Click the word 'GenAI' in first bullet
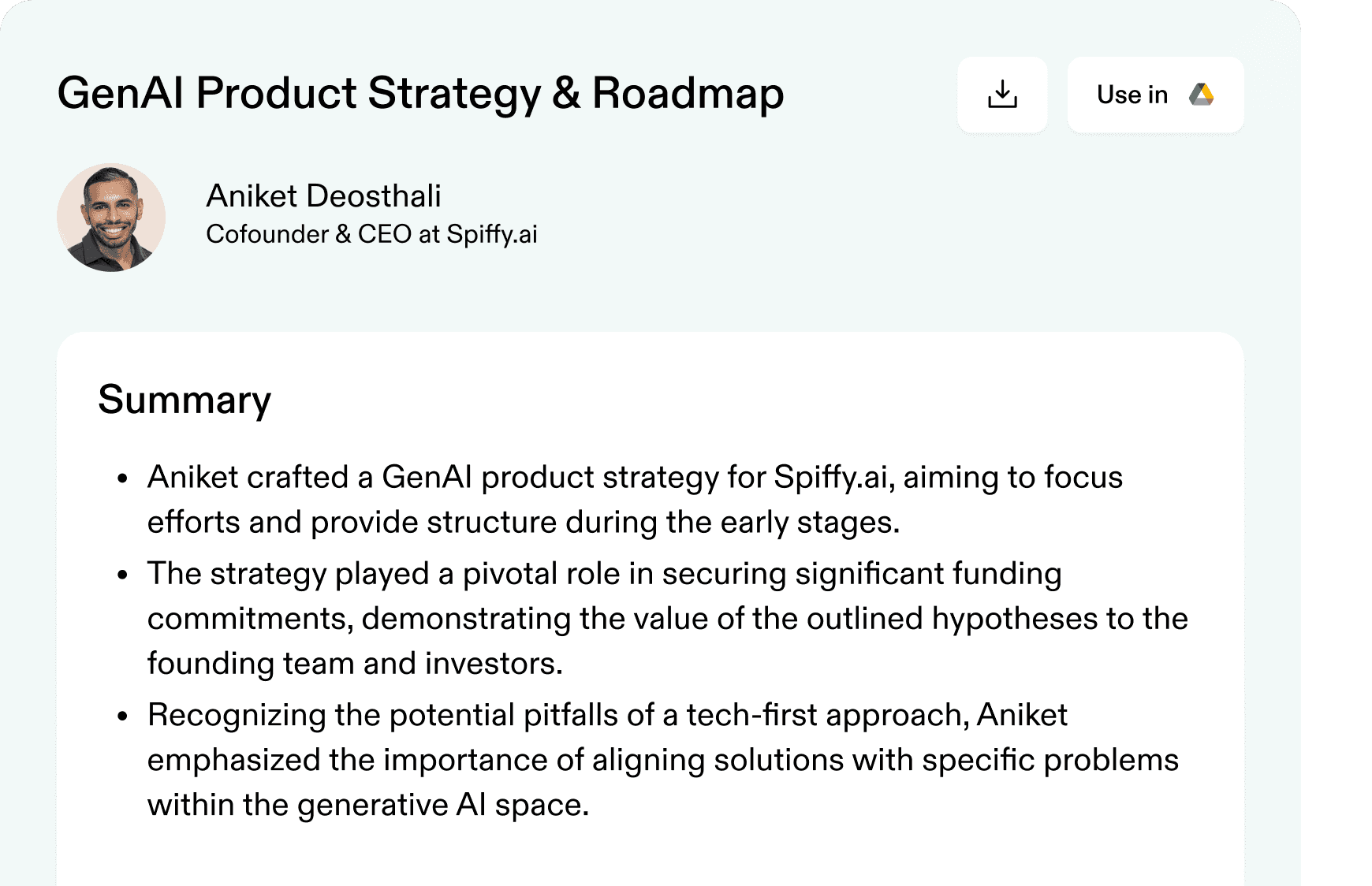The width and height of the screenshot is (1372, 886). coord(427,478)
